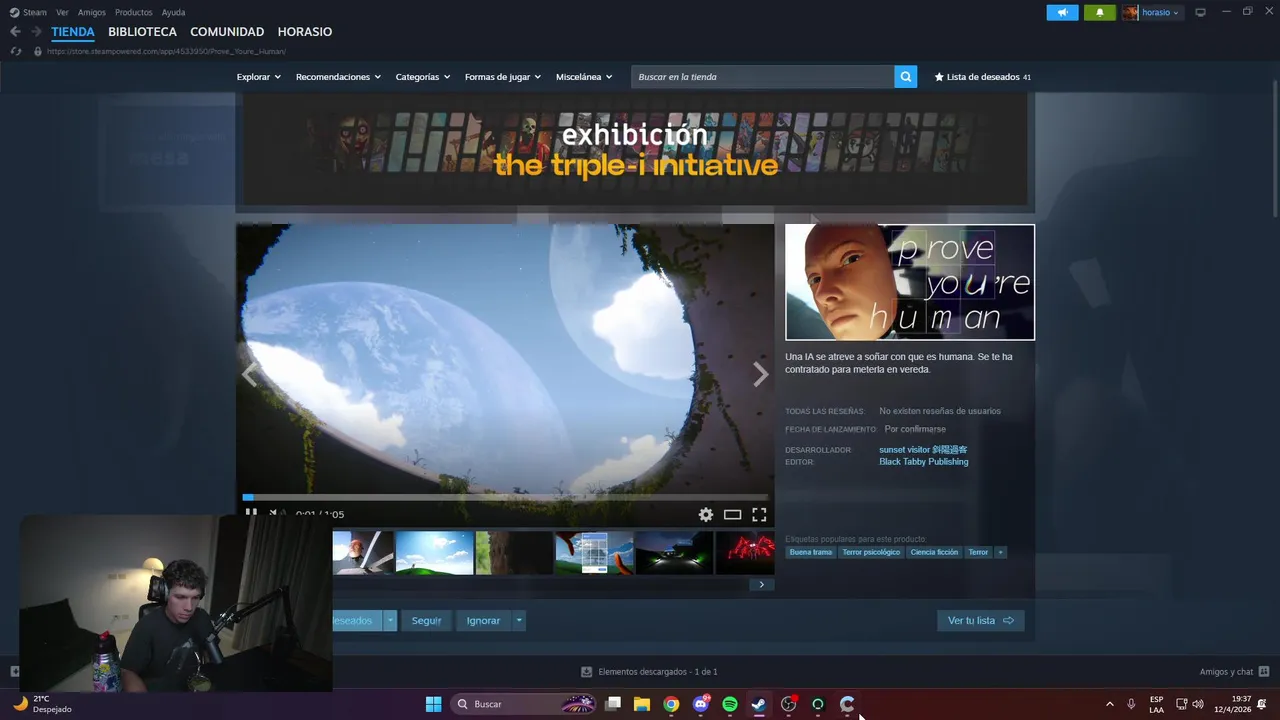Click the Buscar en la tienda field
The height and width of the screenshot is (720, 1280).
coord(762,77)
